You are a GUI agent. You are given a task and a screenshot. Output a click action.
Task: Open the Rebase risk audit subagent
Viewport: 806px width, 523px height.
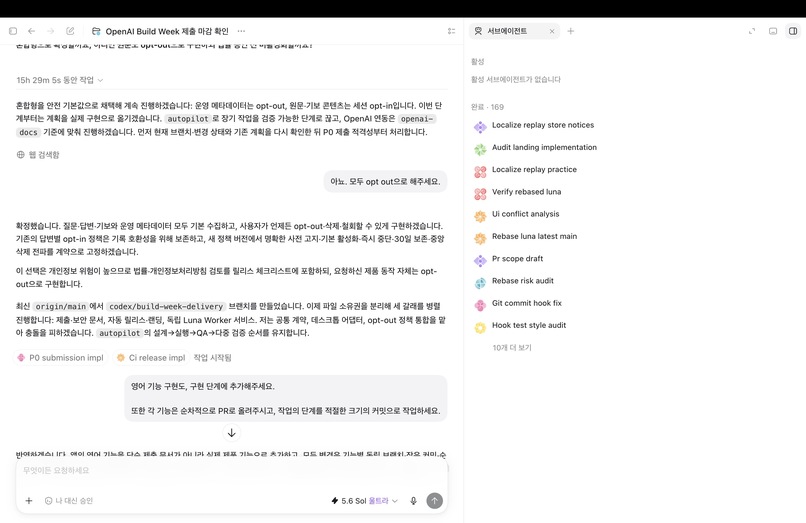[x=523, y=281]
